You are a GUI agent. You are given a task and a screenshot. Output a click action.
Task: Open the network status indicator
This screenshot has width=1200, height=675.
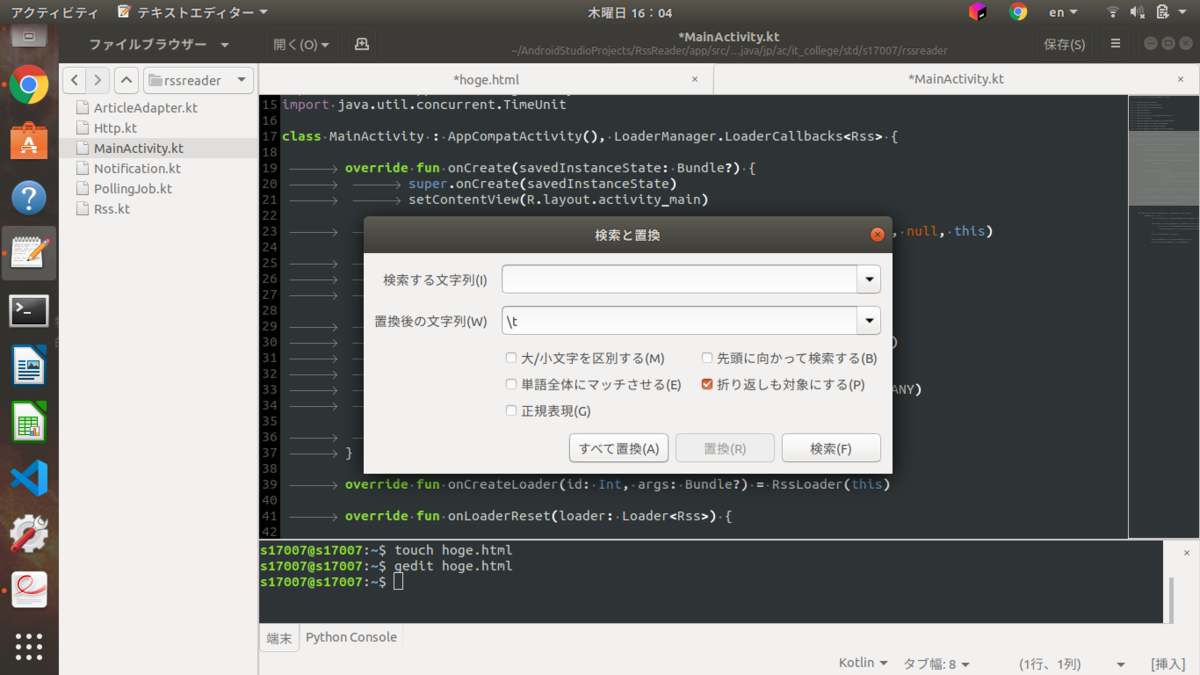pos(1113,12)
